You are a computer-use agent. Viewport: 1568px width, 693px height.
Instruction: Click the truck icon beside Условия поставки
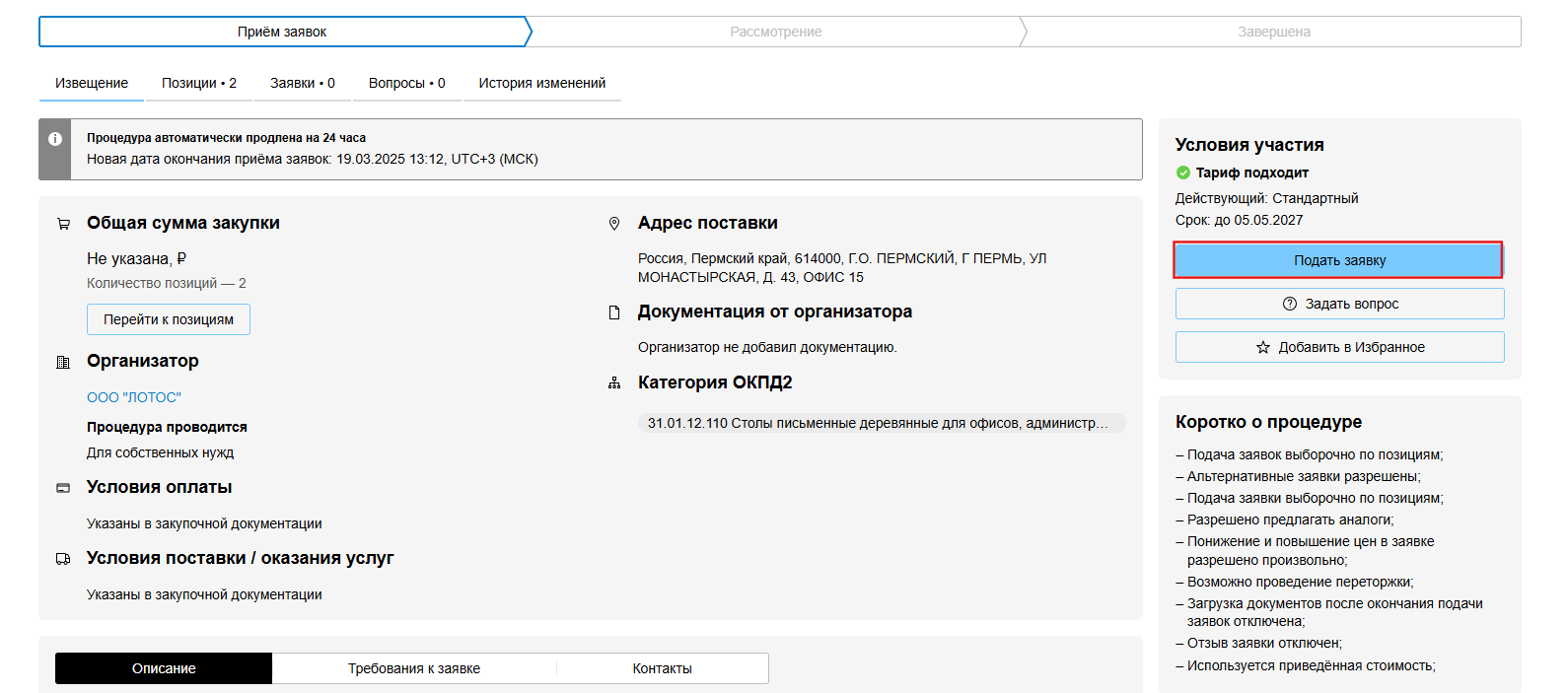click(x=63, y=559)
